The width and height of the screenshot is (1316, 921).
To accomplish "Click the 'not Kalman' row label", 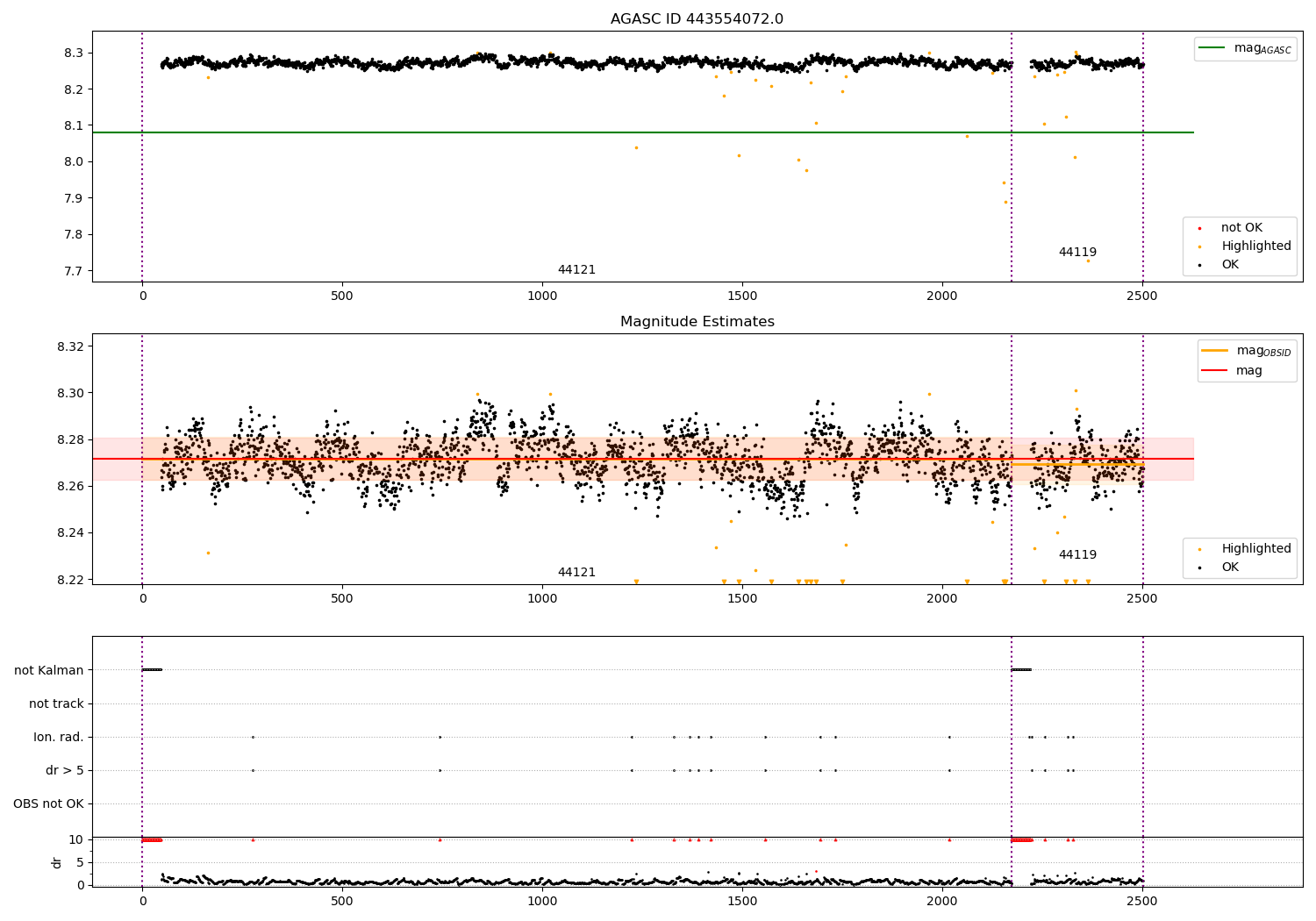I will click(x=49, y=670).
